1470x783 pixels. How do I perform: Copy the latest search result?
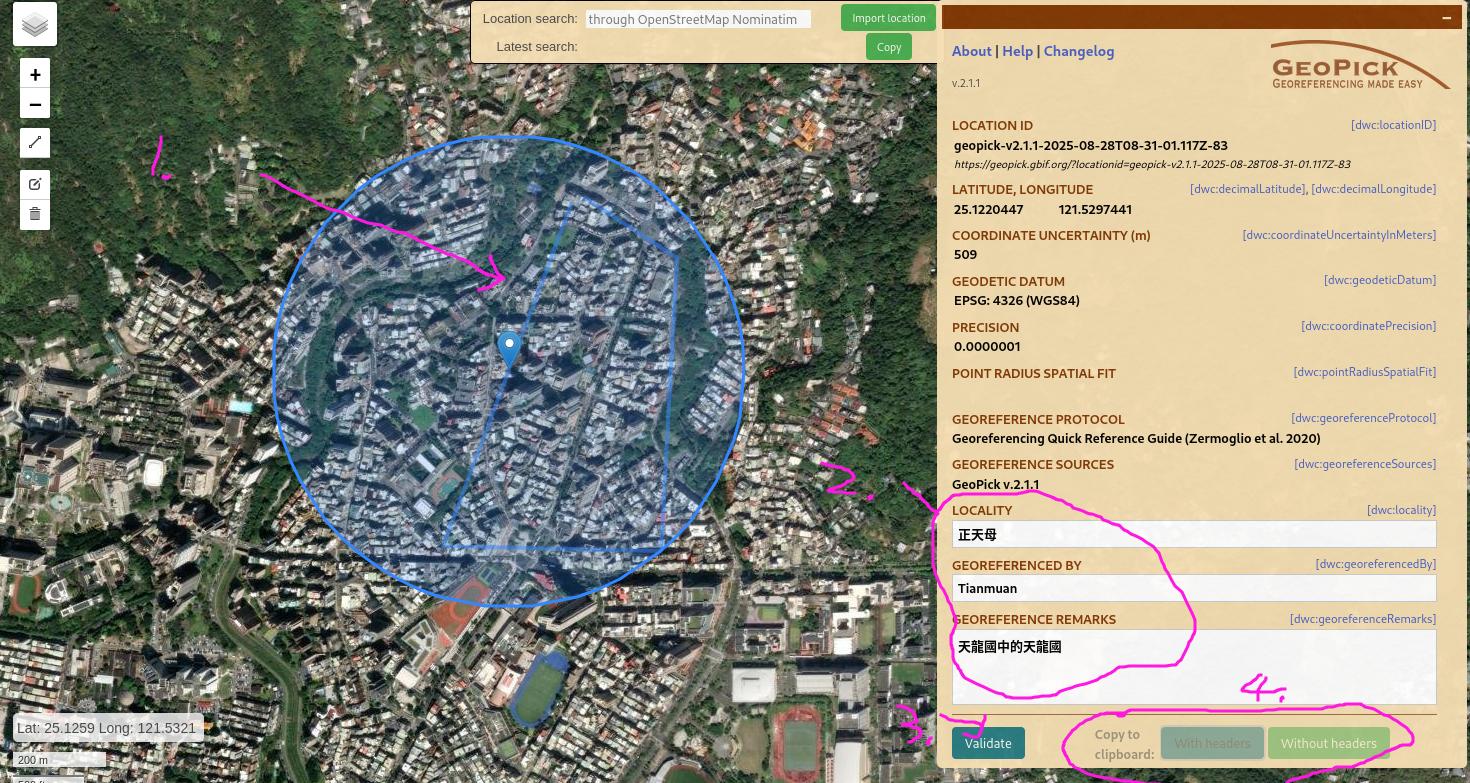point(888,47)
